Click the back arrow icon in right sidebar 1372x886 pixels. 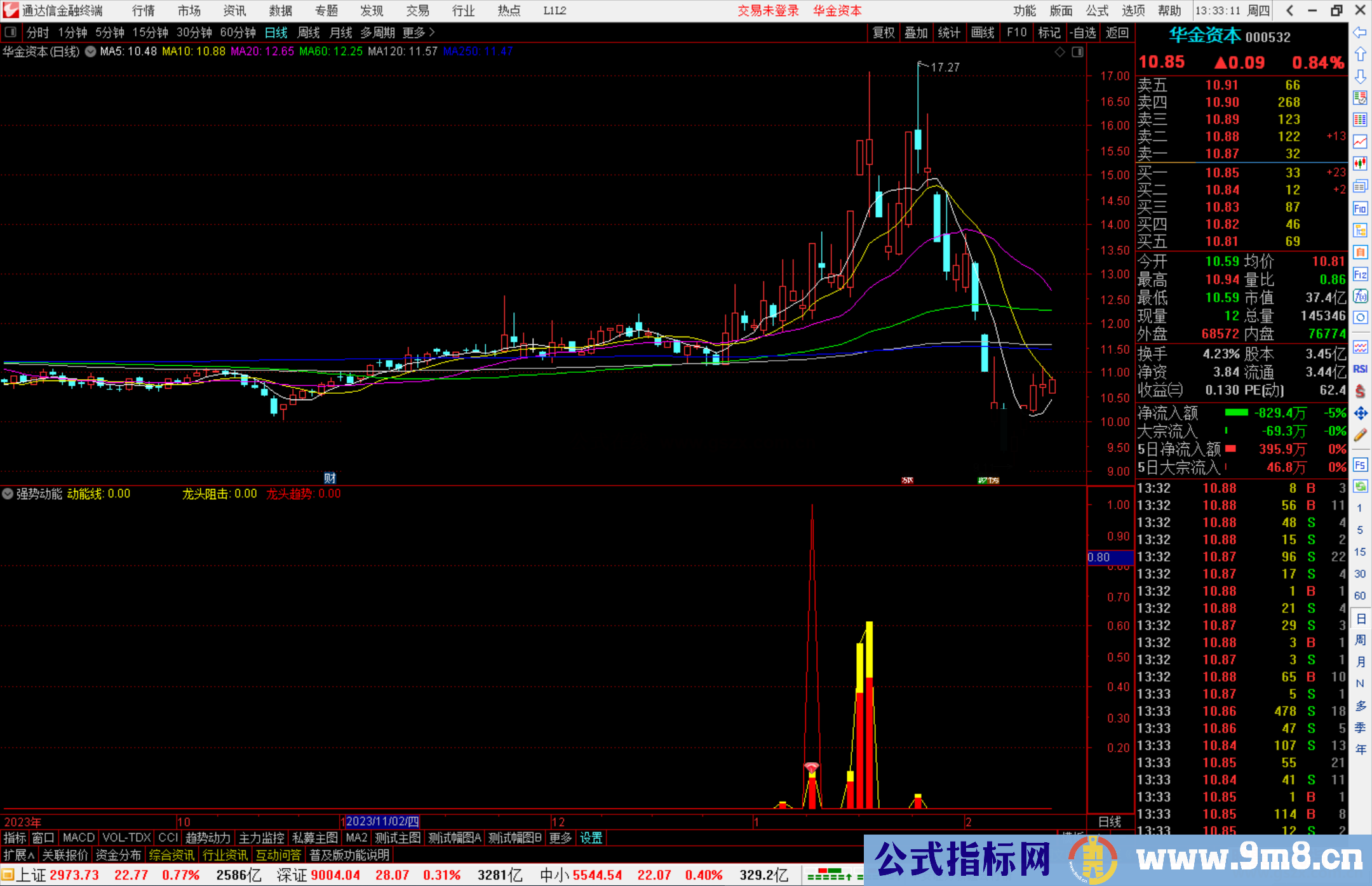tap(1360, 32)
